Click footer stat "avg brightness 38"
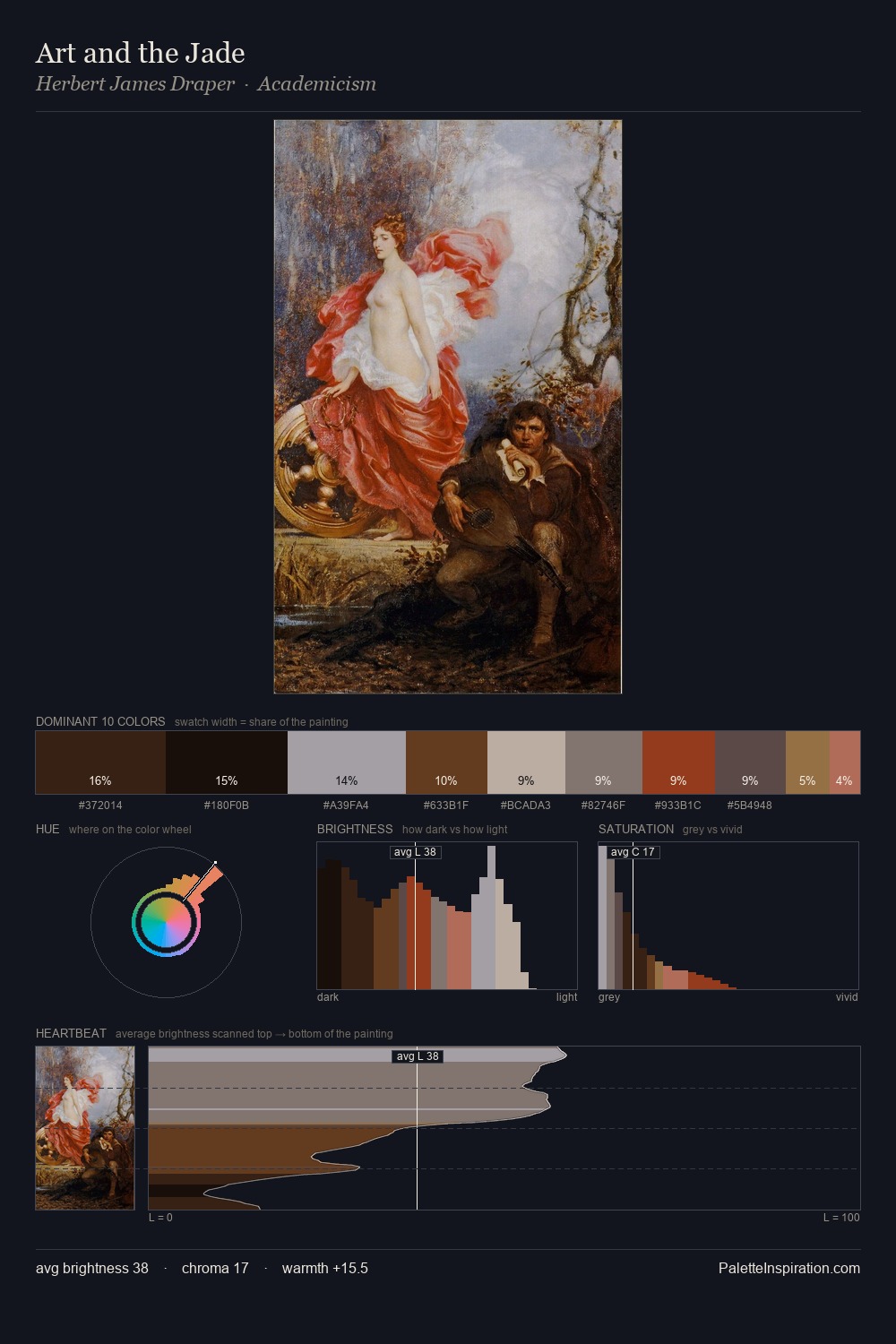Screen dimensions: 896x1344 (x=92, y=1268)
